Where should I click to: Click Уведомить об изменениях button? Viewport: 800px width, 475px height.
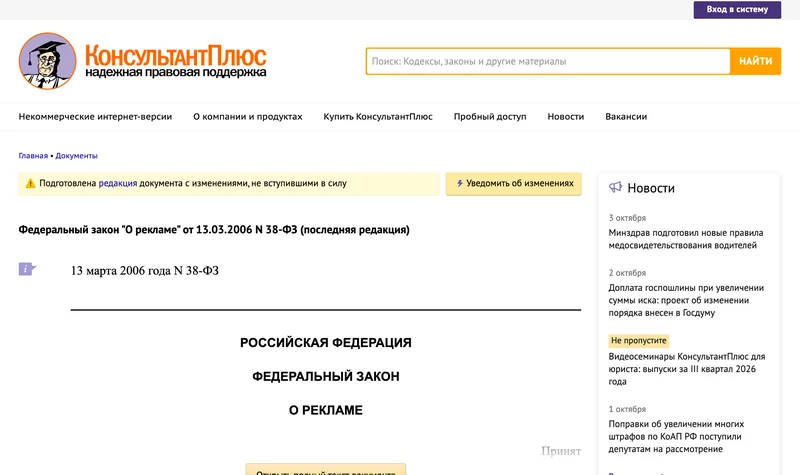pyautogui.click(x=513, y=184)
